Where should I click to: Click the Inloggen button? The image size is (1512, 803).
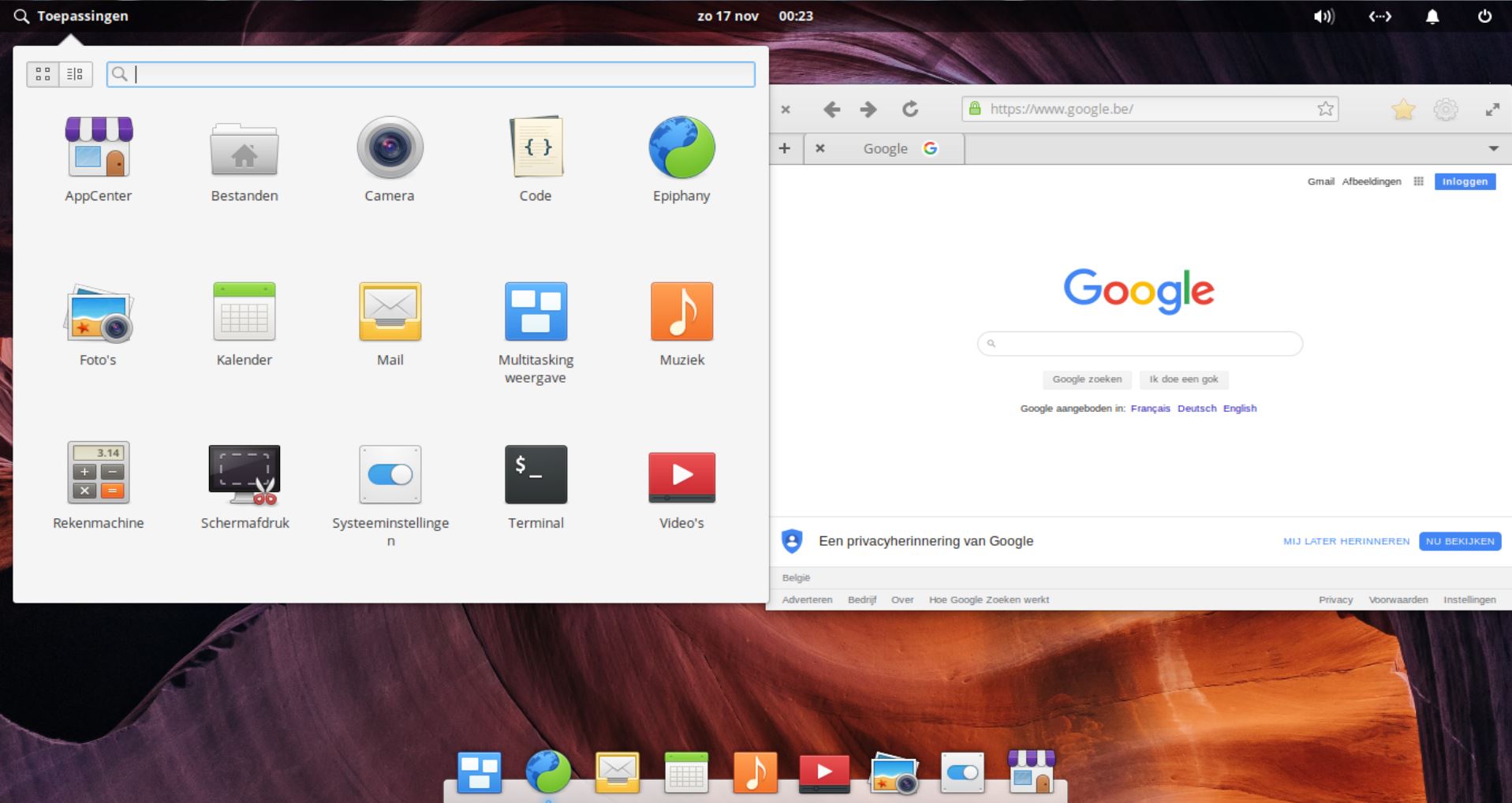coord(1465,181)
